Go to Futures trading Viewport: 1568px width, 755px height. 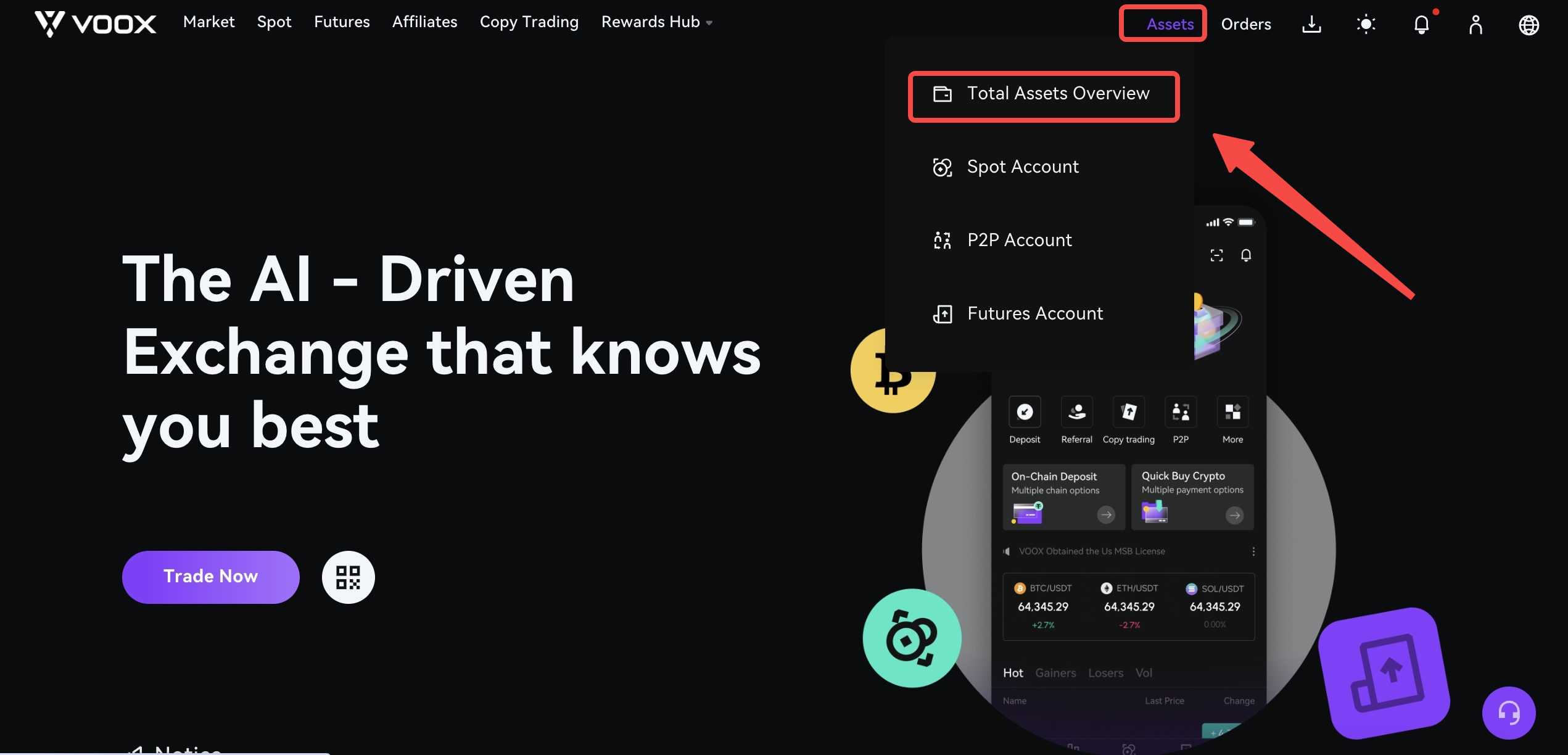(342, 22)
